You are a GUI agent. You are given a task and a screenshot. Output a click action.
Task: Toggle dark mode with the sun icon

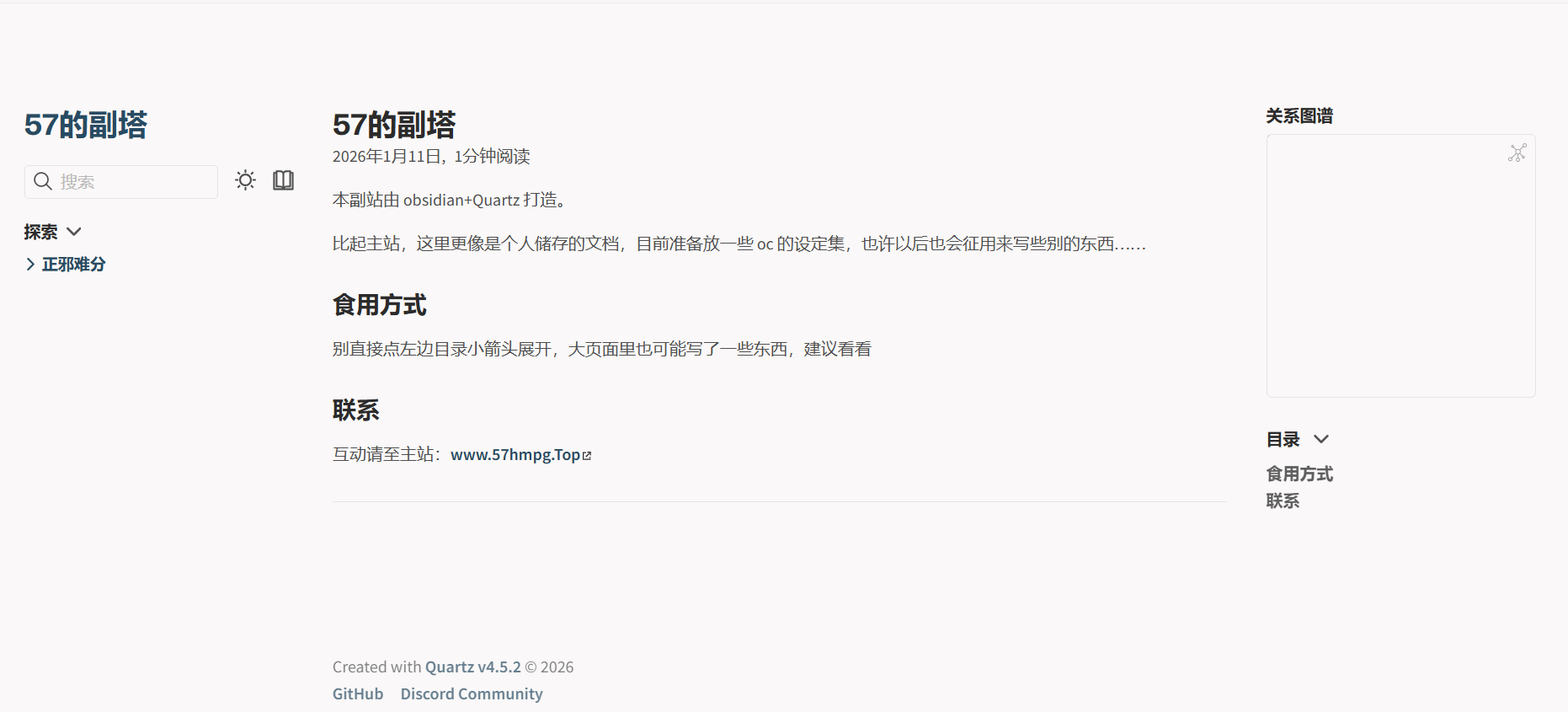tap(245, 180)
